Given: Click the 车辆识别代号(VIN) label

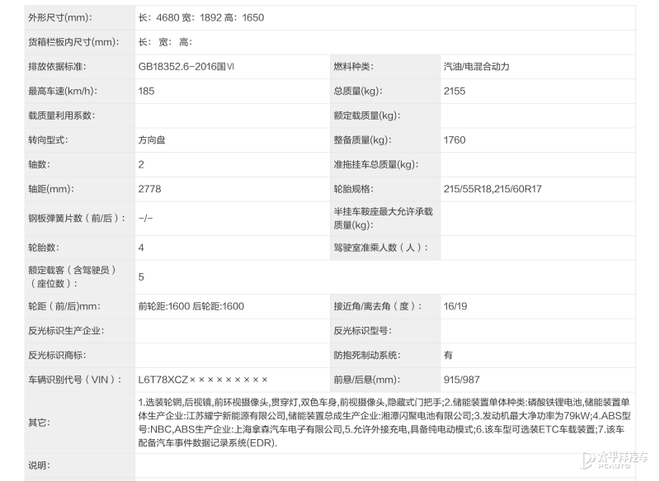Looking at the screenshot, I should click(75, 379).
